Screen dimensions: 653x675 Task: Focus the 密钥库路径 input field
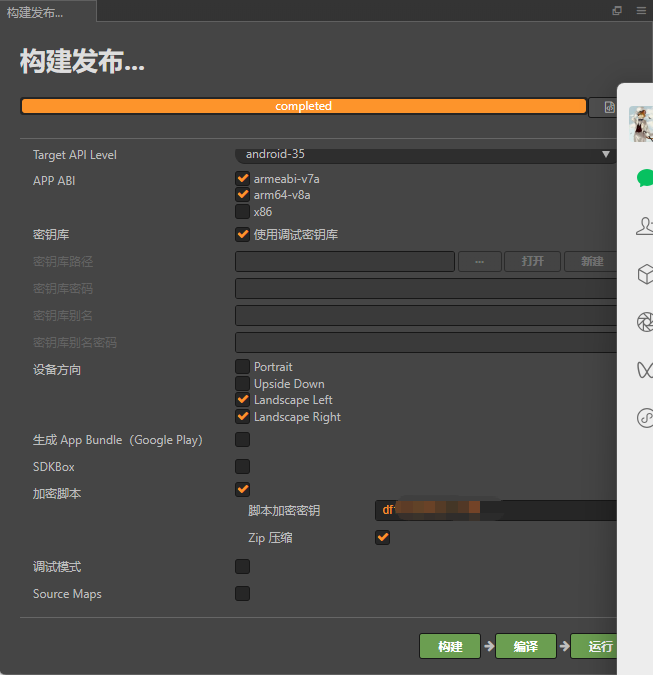tap(345, 261)
